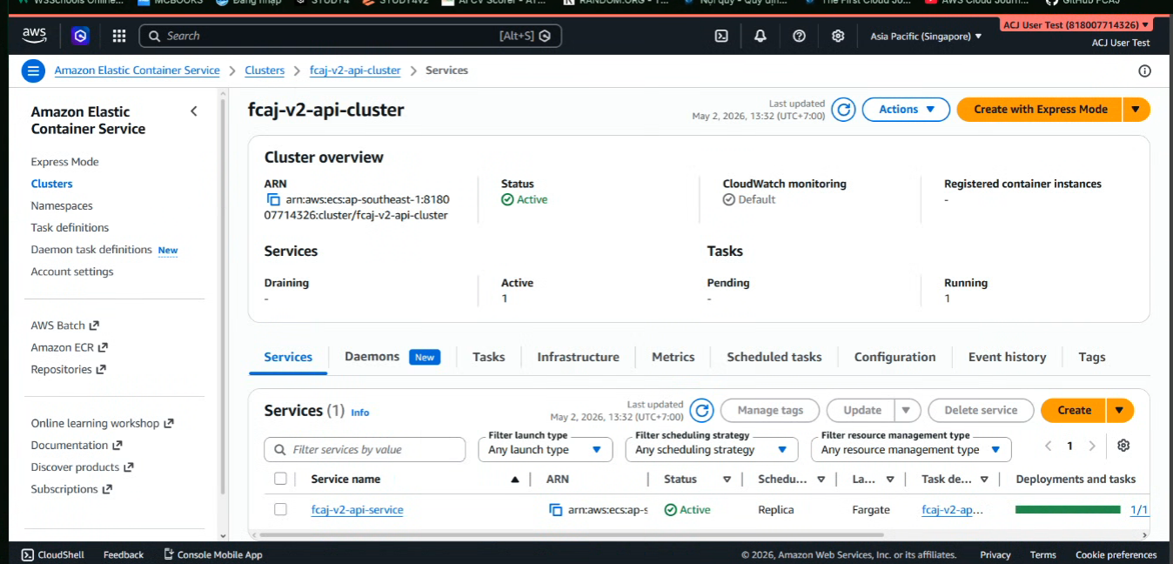Expand the Update button dropdown arrow

906,410
